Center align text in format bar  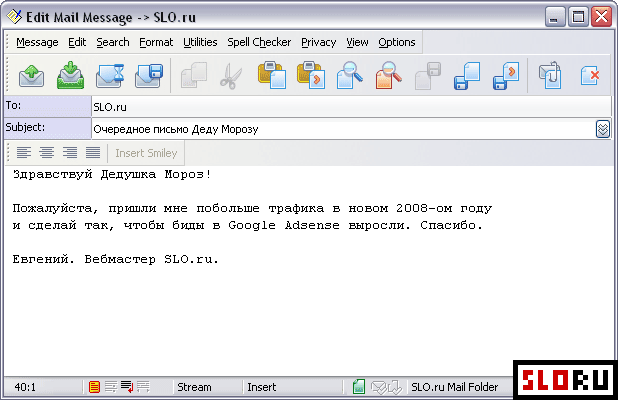[47, 153]
